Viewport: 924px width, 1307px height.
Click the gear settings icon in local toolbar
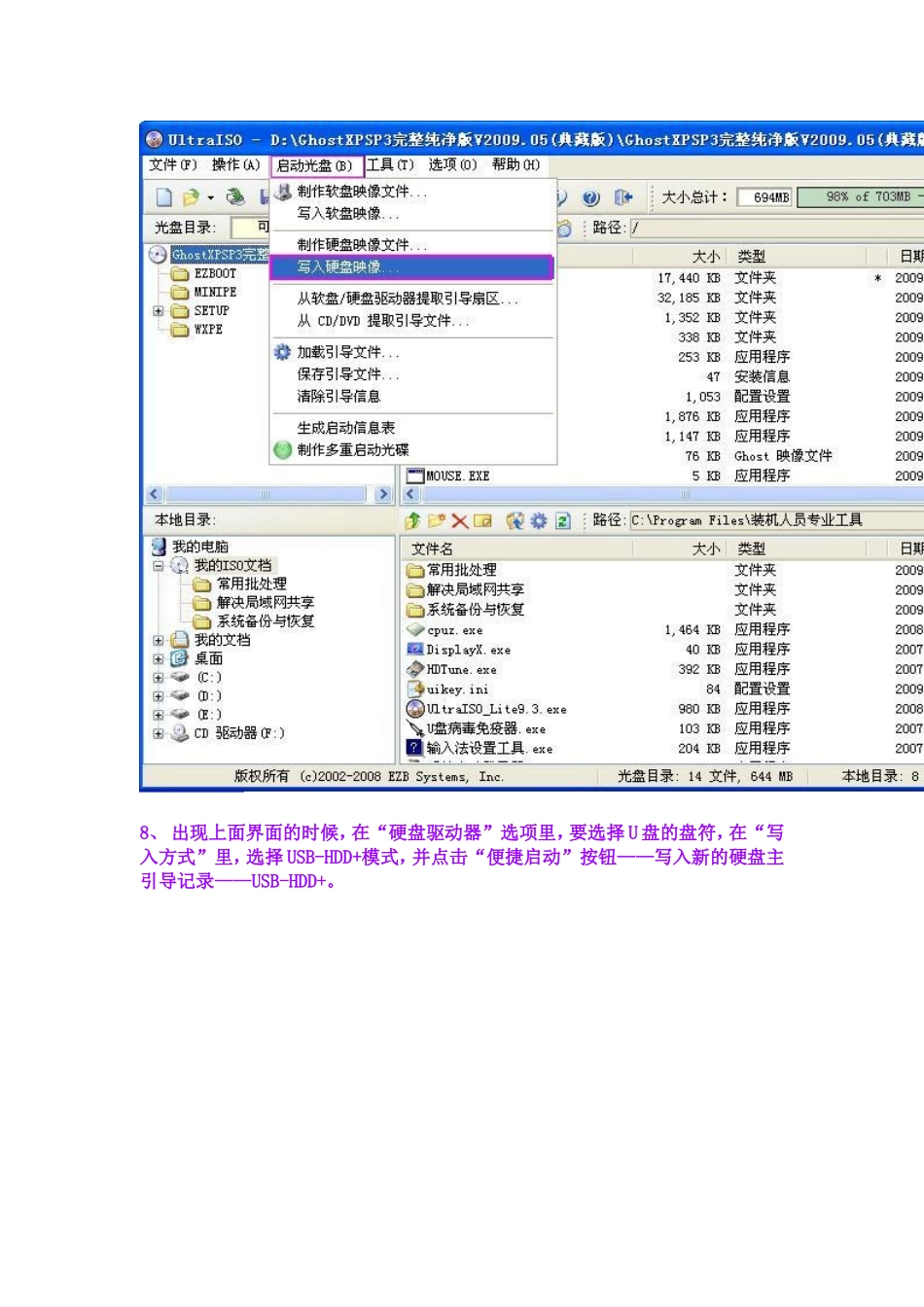pyautogui.click(x=539, y=520)
